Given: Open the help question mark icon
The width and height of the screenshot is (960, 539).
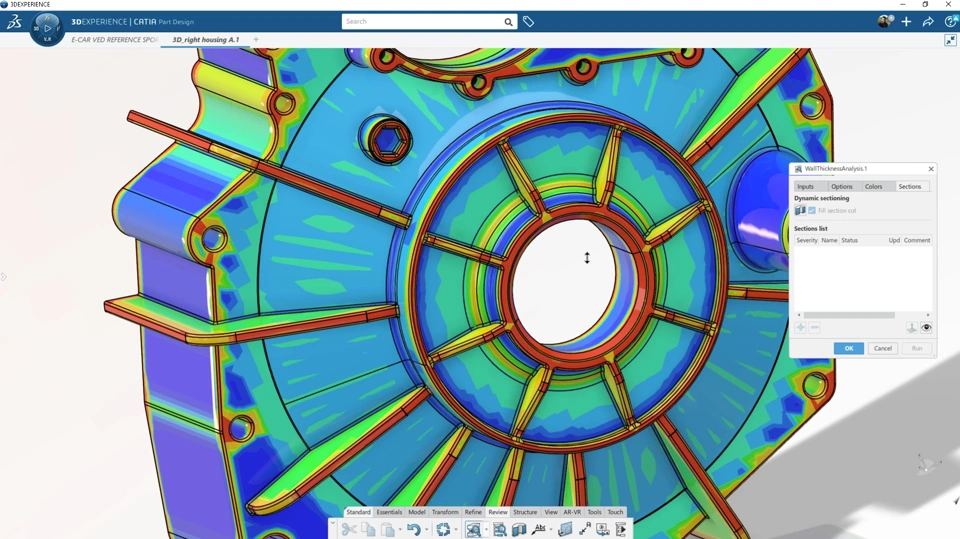Looking at the screenshot, I should click(951, 21).
